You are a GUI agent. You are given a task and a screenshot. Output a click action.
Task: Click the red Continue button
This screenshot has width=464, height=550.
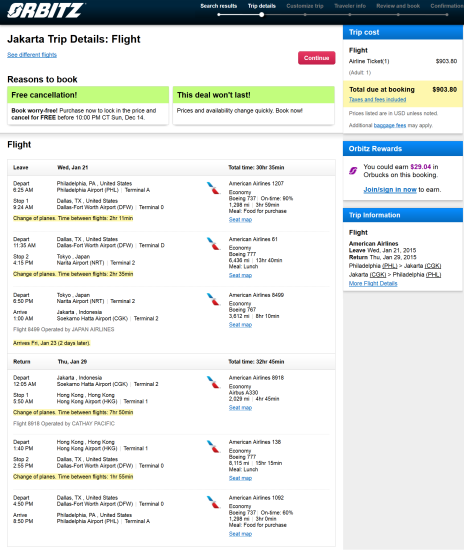click(316, 58)
